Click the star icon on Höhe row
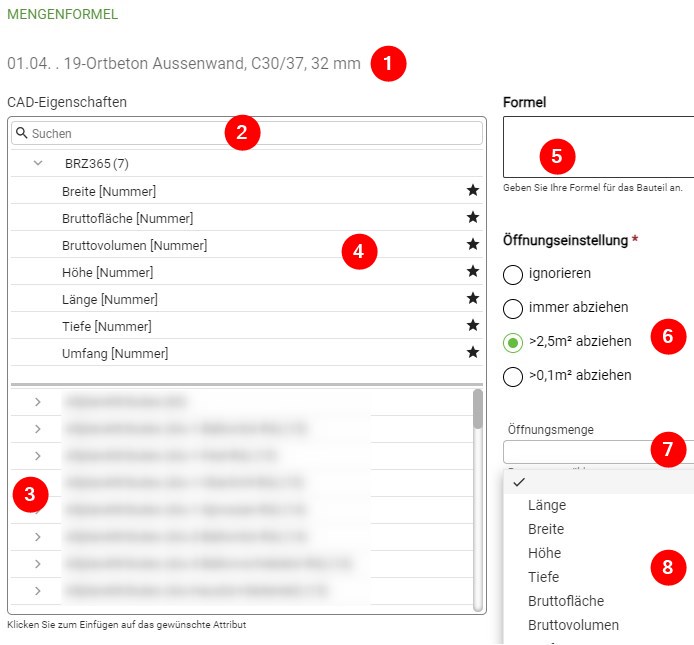 (x=472, y=272)
